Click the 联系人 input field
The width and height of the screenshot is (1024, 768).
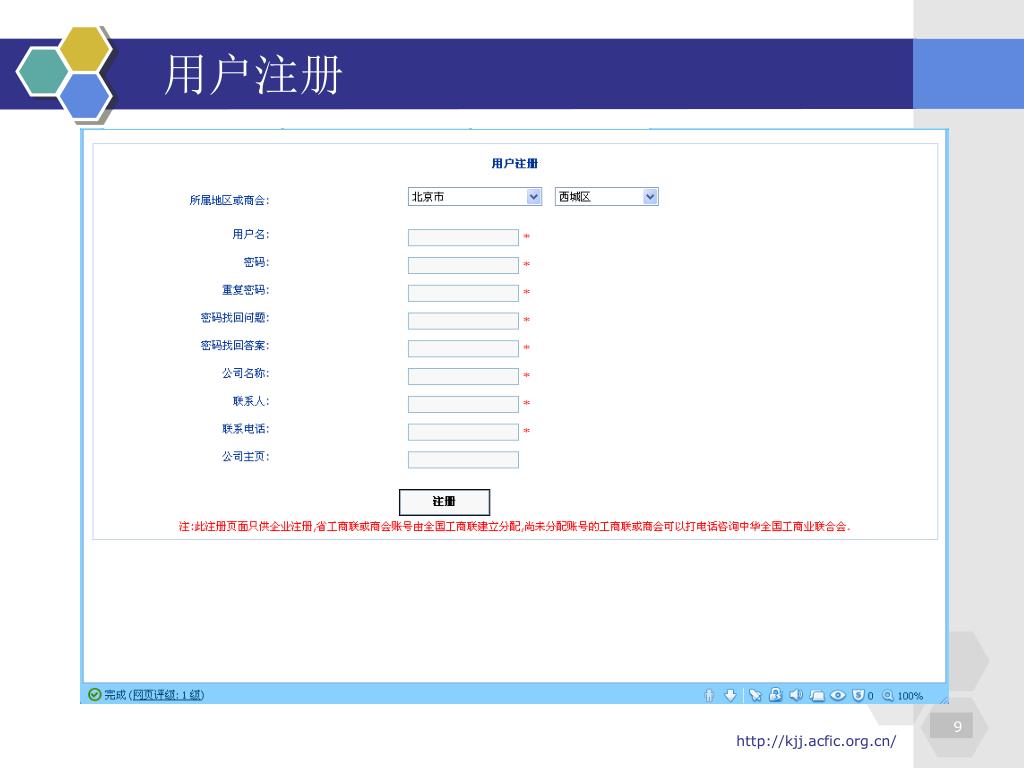click(463, 404)
